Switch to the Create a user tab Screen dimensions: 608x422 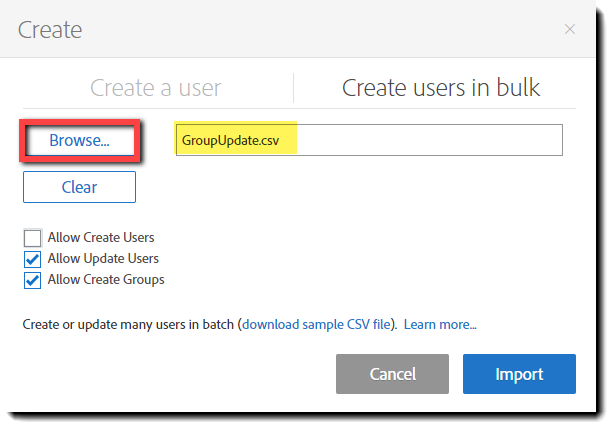155,88
